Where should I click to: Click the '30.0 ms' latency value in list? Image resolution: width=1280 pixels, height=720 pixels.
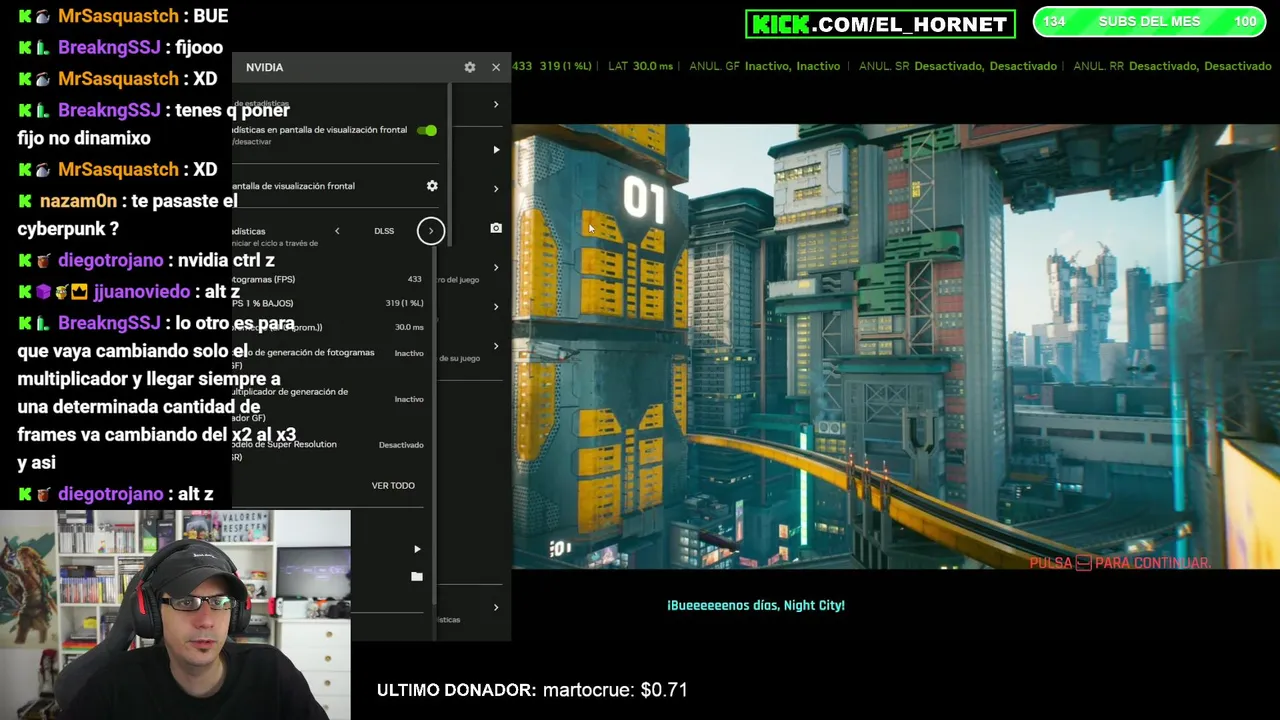(x=409, y=327)
